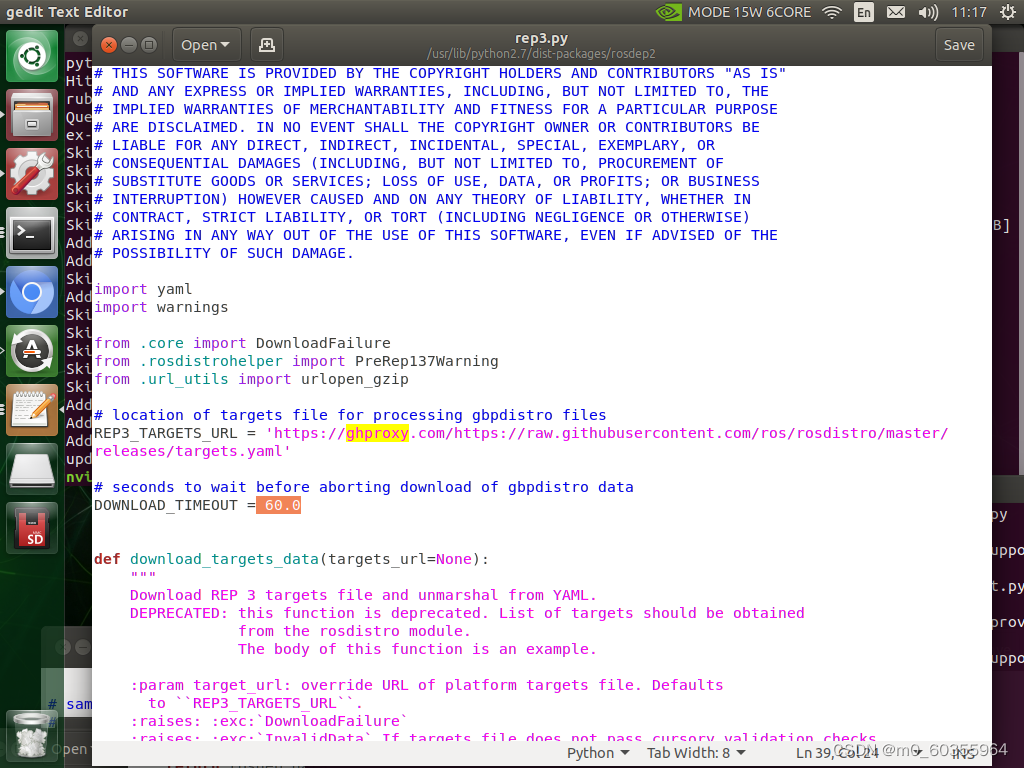Click the 'seconds to wait before aborting' comment
The image size is (1024, 768).
point(364,487)
